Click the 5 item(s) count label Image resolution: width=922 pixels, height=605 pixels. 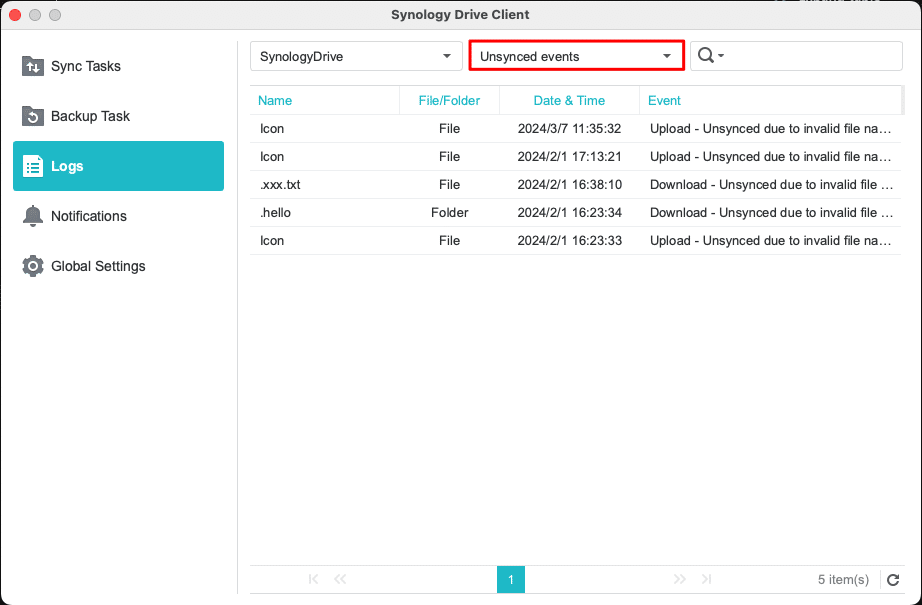coord(843,580)
